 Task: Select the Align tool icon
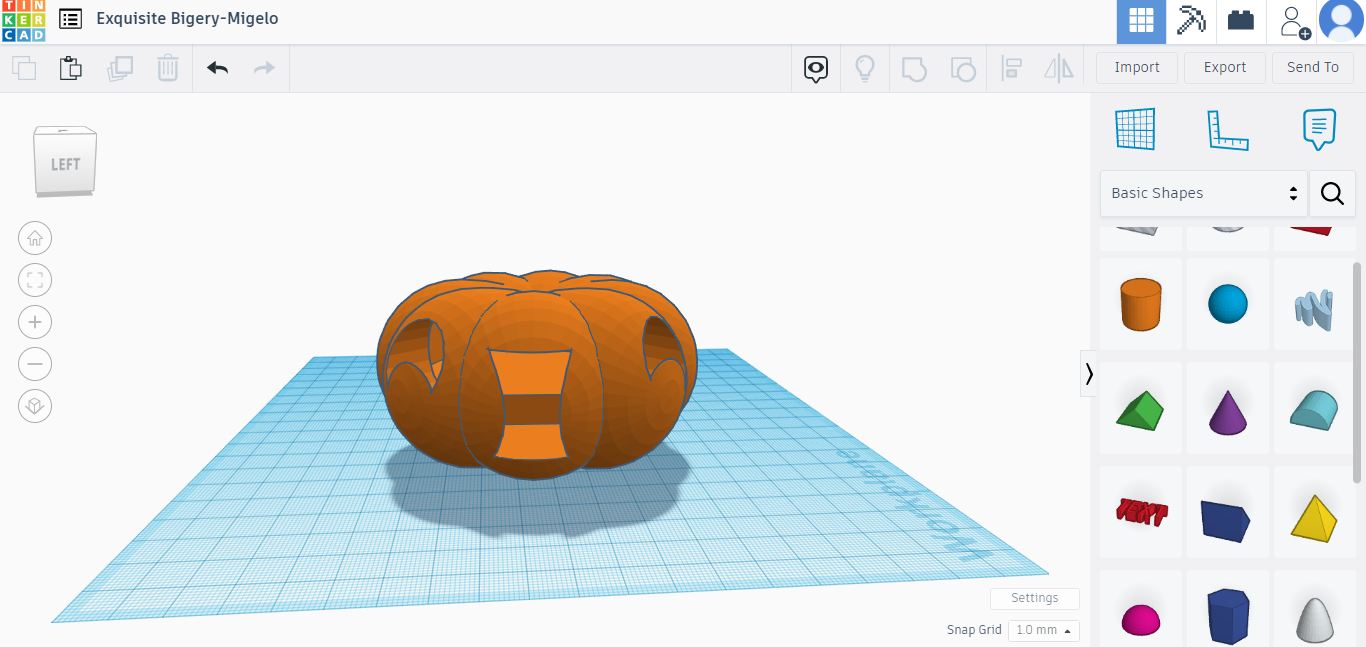1011,68
